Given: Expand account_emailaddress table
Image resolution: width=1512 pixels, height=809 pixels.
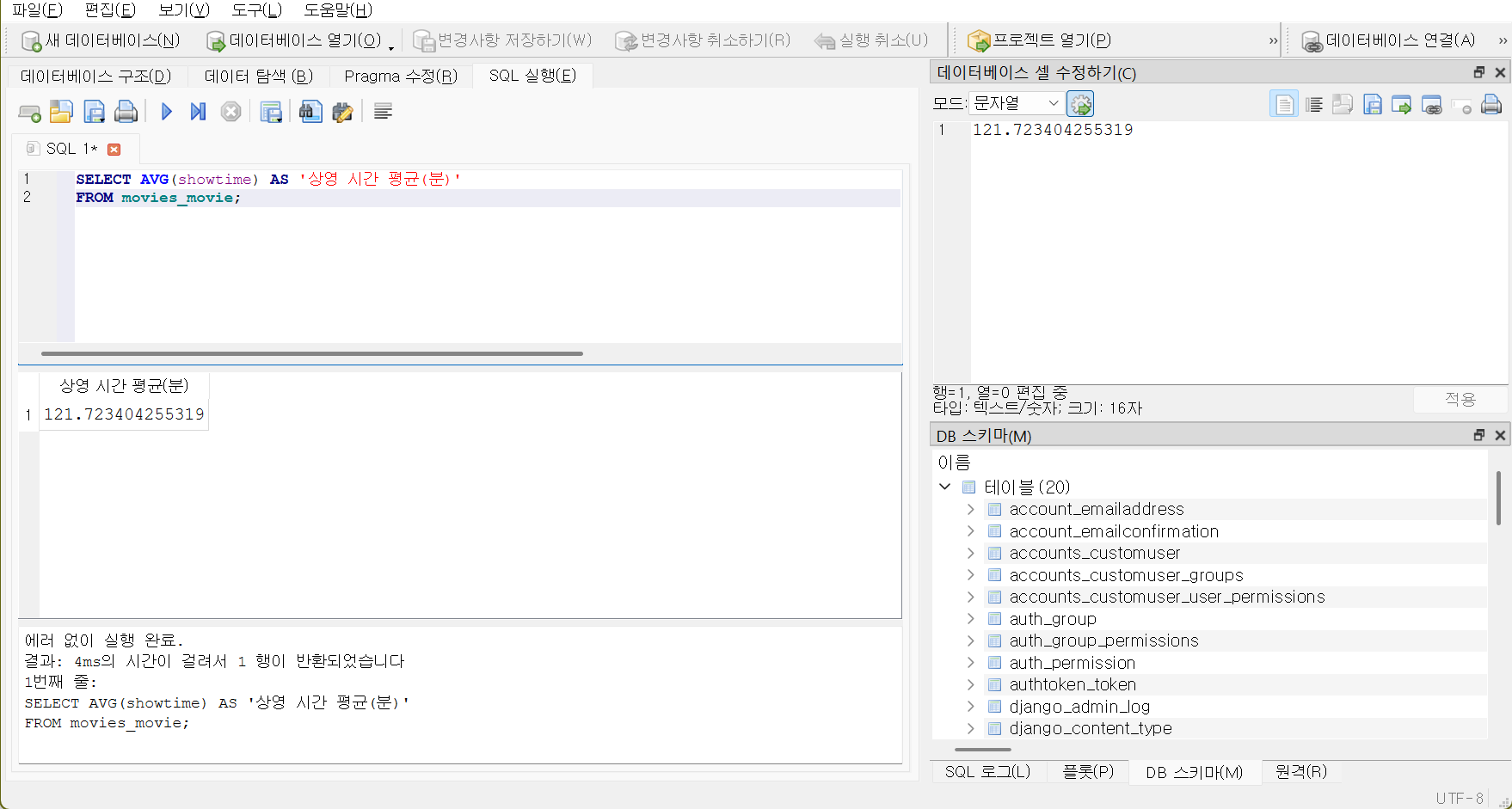Looking at the screenshot, I should [x=970, y=510].
